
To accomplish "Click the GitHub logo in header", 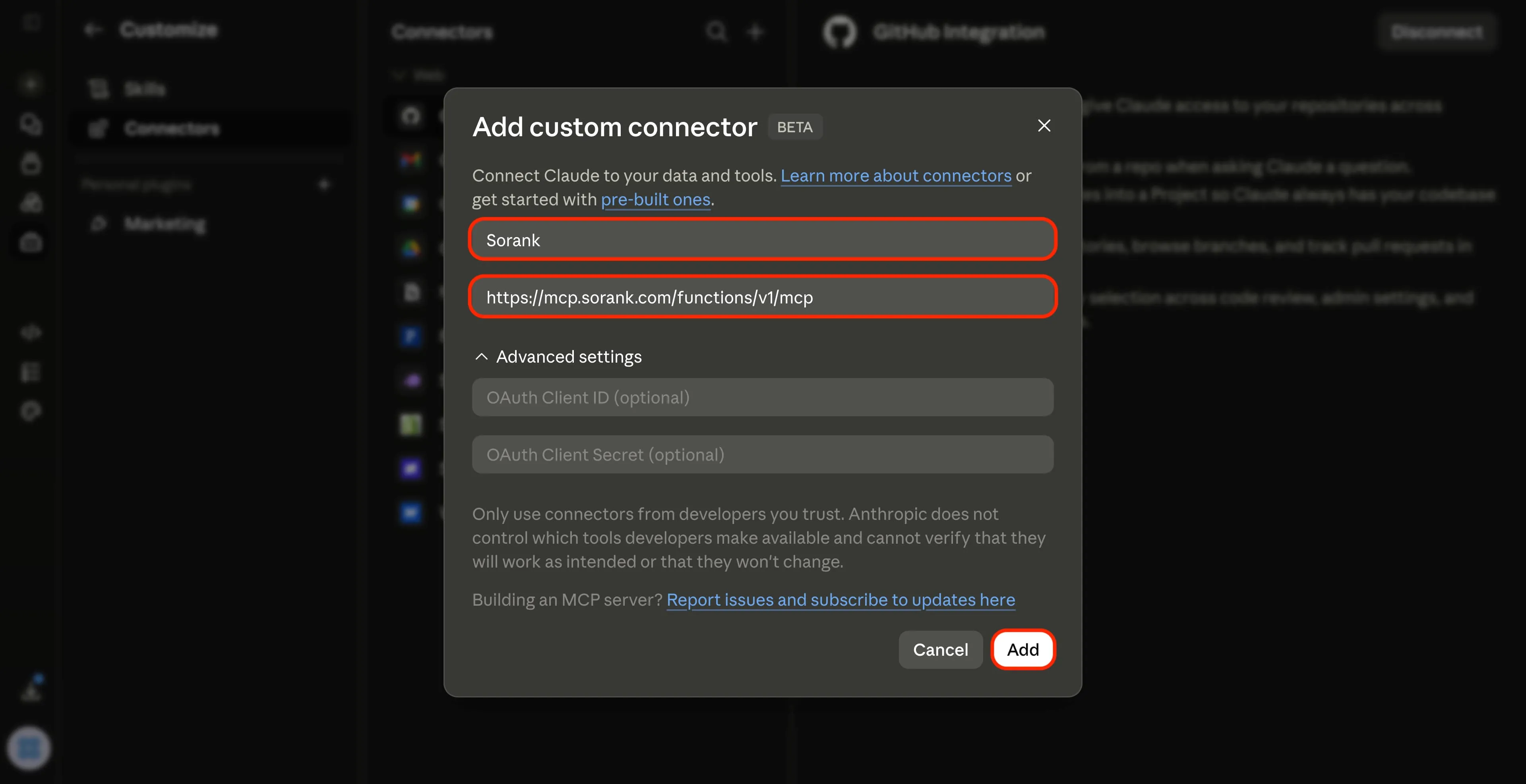I will [839, 31].
